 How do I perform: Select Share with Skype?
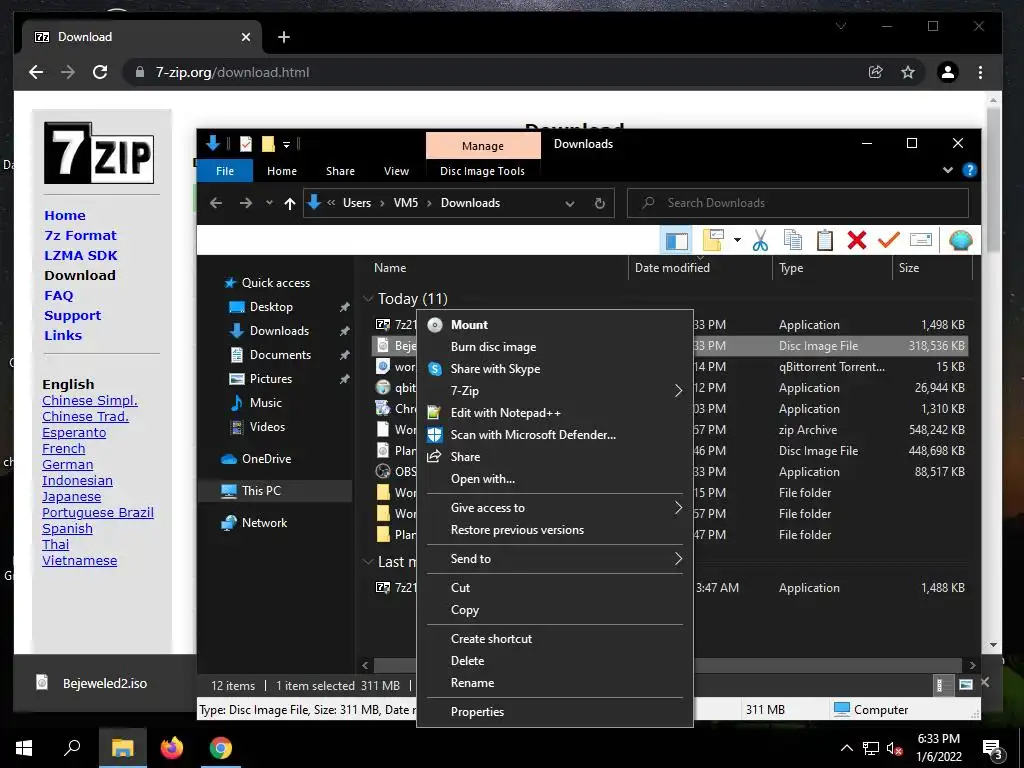click(555, 369)
